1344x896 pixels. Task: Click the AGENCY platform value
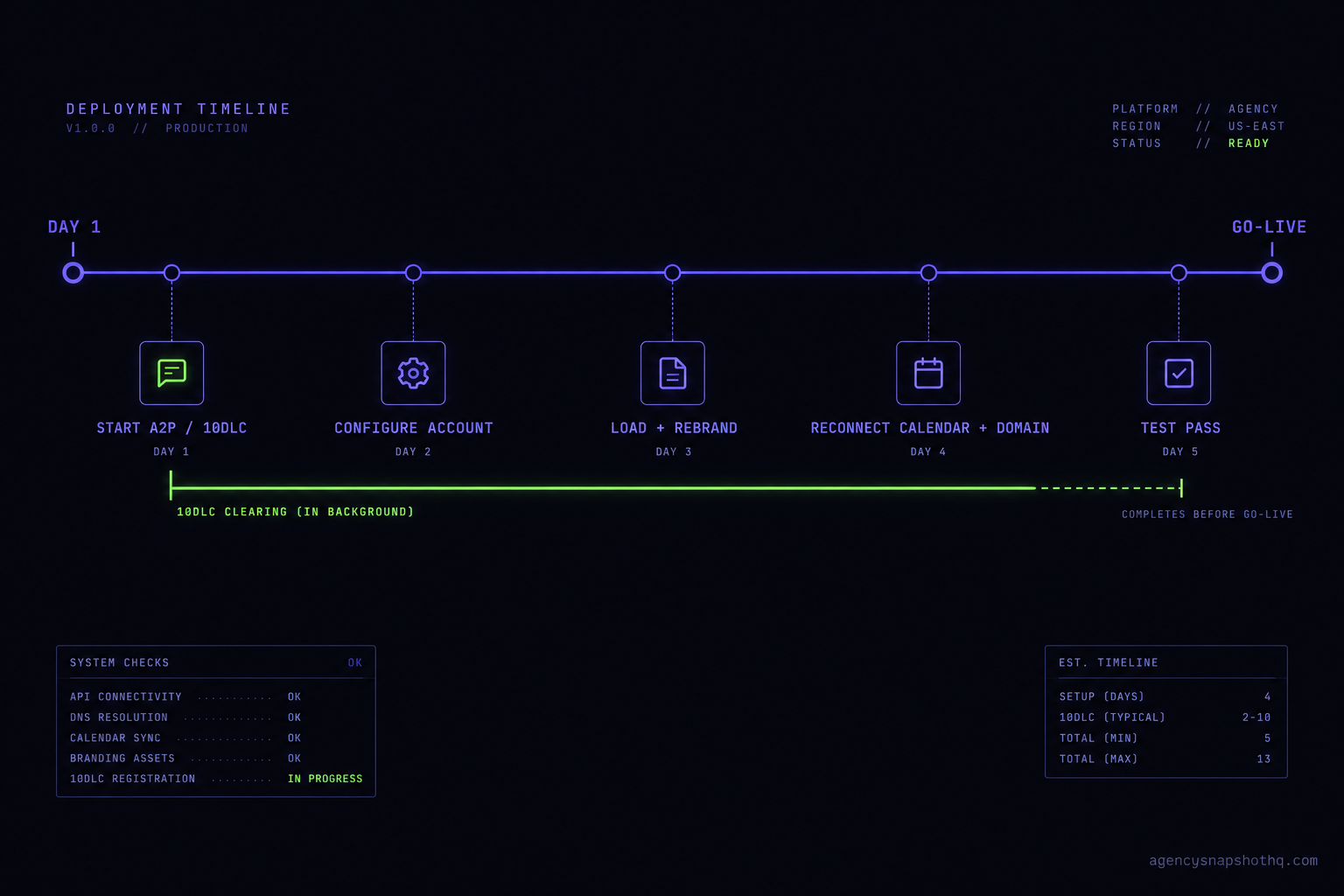coord(1253,108)
